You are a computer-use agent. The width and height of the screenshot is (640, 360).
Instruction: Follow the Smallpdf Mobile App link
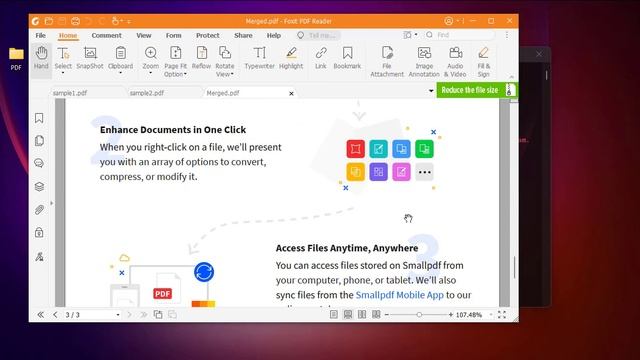pyautogui.click(x=400, y=295)
